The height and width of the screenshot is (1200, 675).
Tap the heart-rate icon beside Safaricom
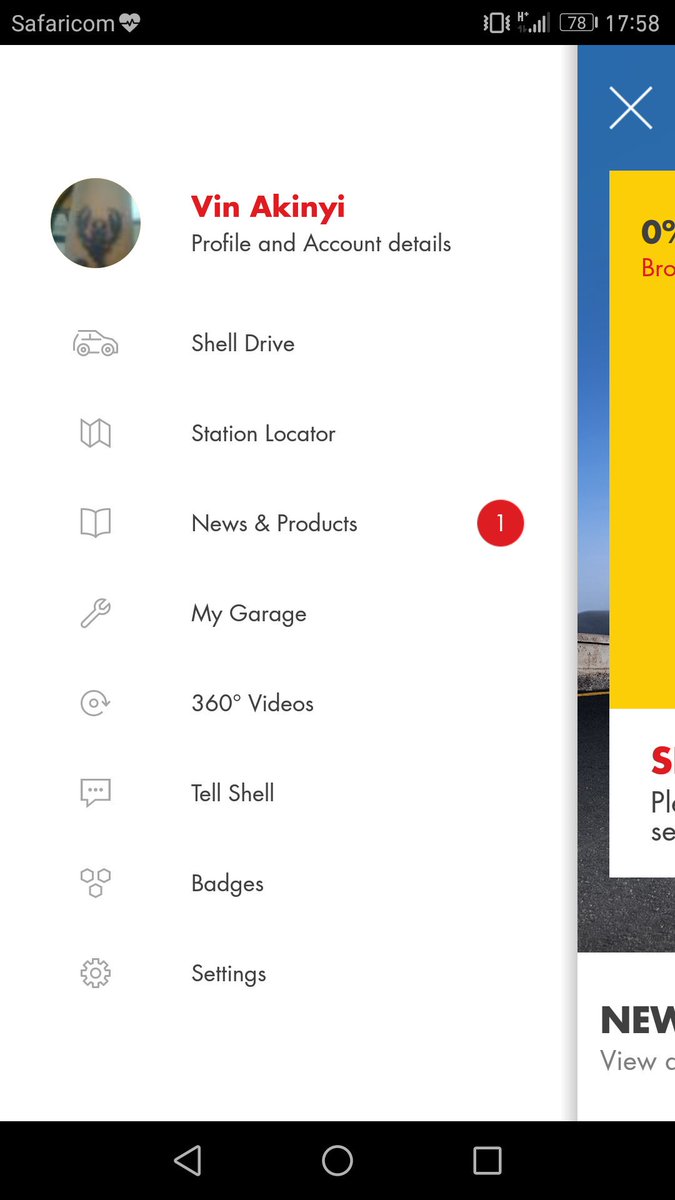[x=130, y=23]
